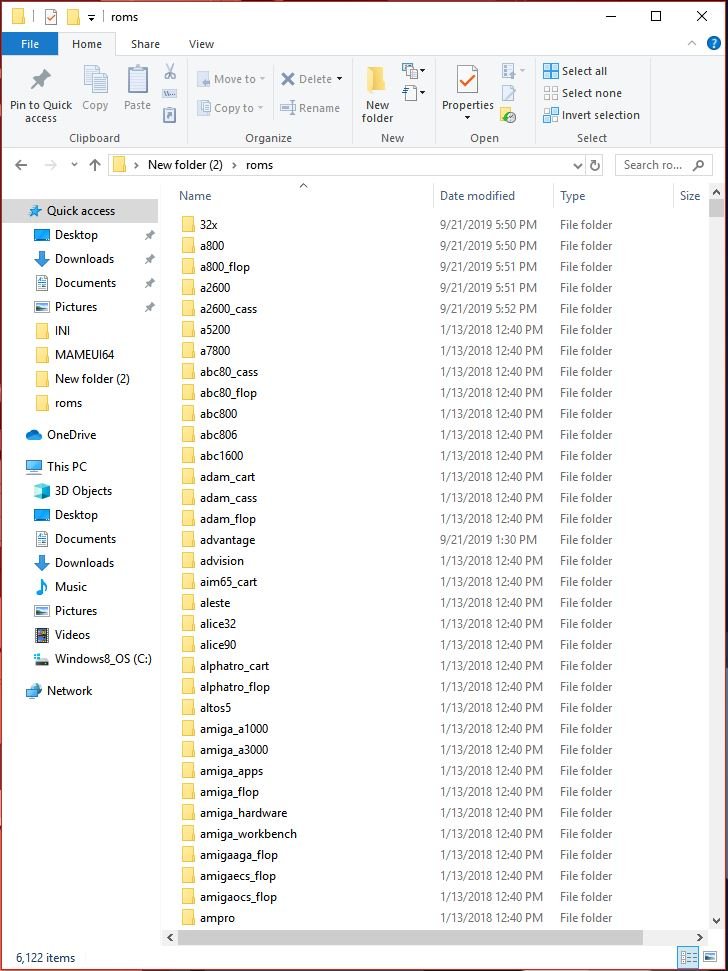Click Select all in the ribbon

click(x=575, y=71)
